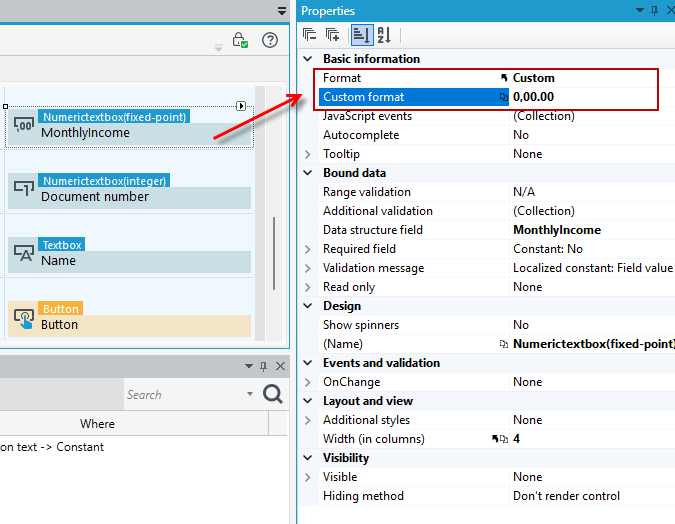Expand the Required field property
675x524 pixels.
[x=308, y=249]
